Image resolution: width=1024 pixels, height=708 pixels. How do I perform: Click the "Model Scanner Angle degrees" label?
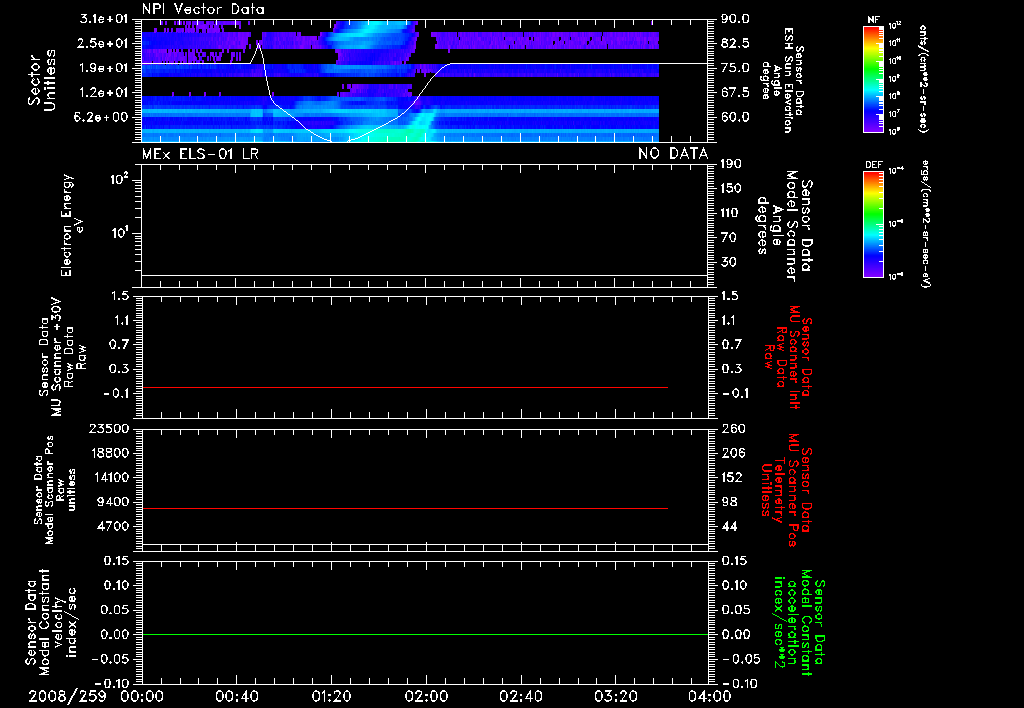(785, 225)
